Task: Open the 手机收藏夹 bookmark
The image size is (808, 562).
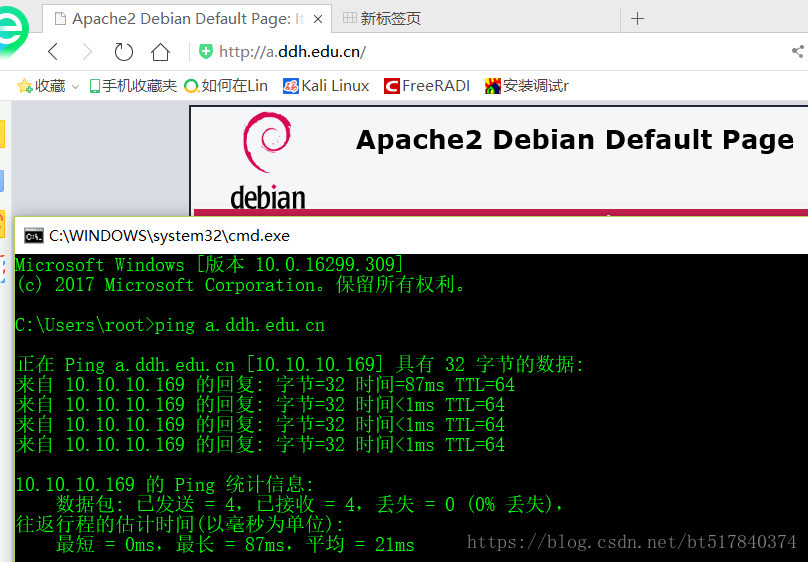Action: pyautogui.click(x=133, y=86)
